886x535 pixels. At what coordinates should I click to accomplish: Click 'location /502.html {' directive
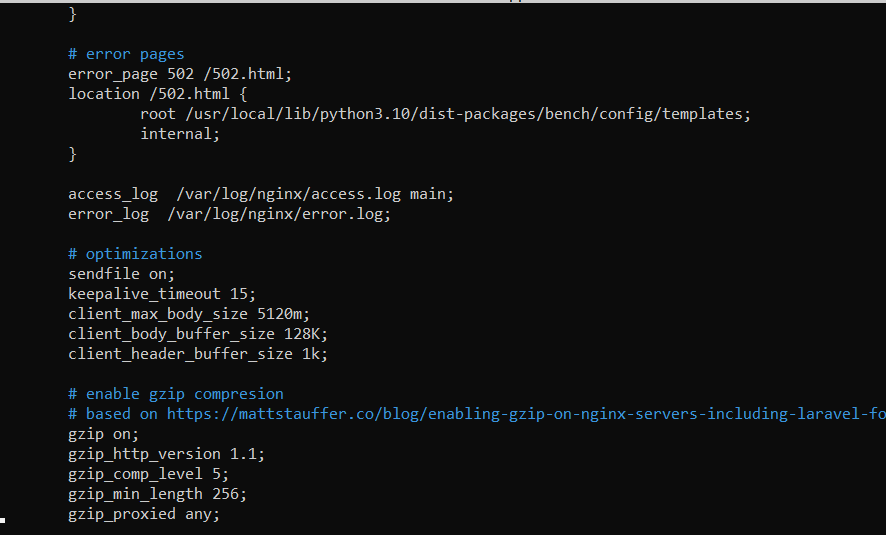tap(158, 94)
